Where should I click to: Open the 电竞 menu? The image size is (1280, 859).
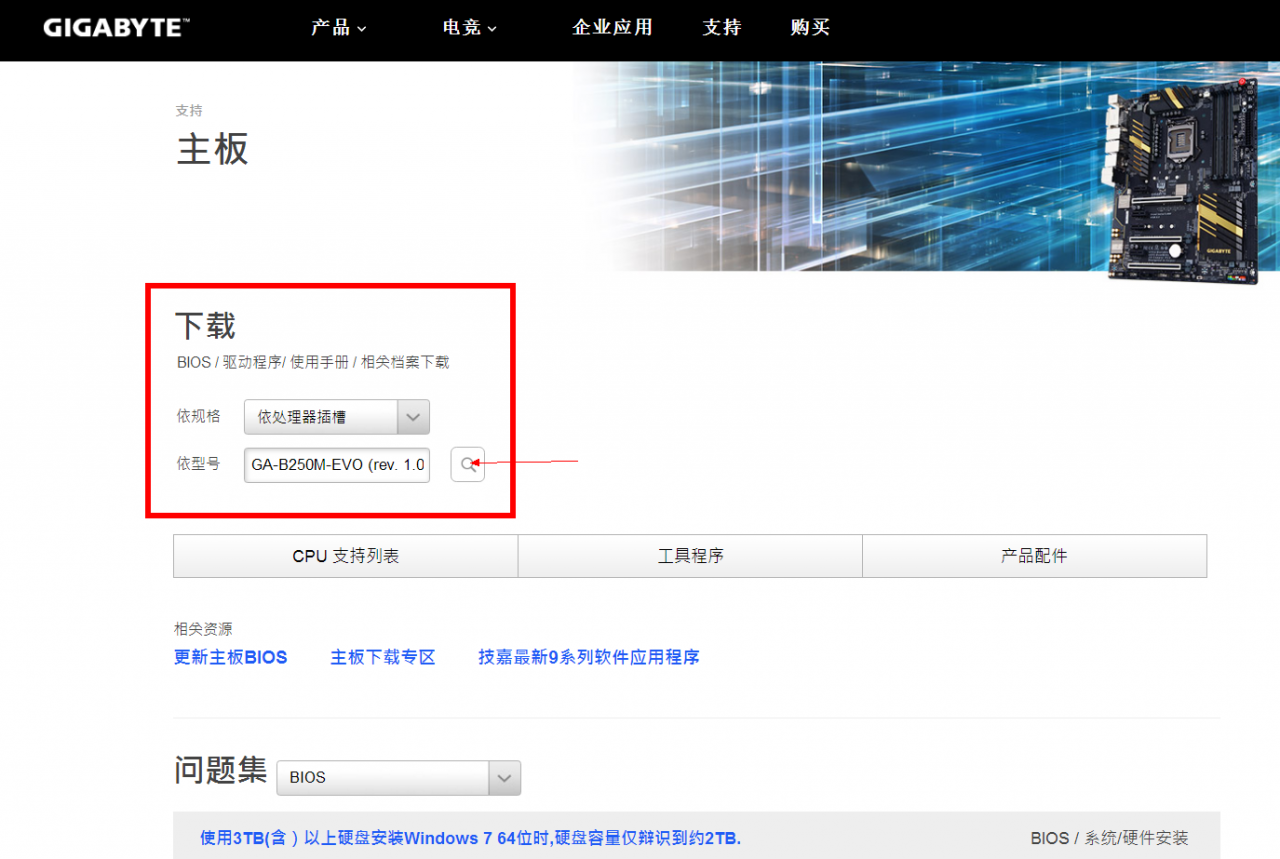point(469,28)
